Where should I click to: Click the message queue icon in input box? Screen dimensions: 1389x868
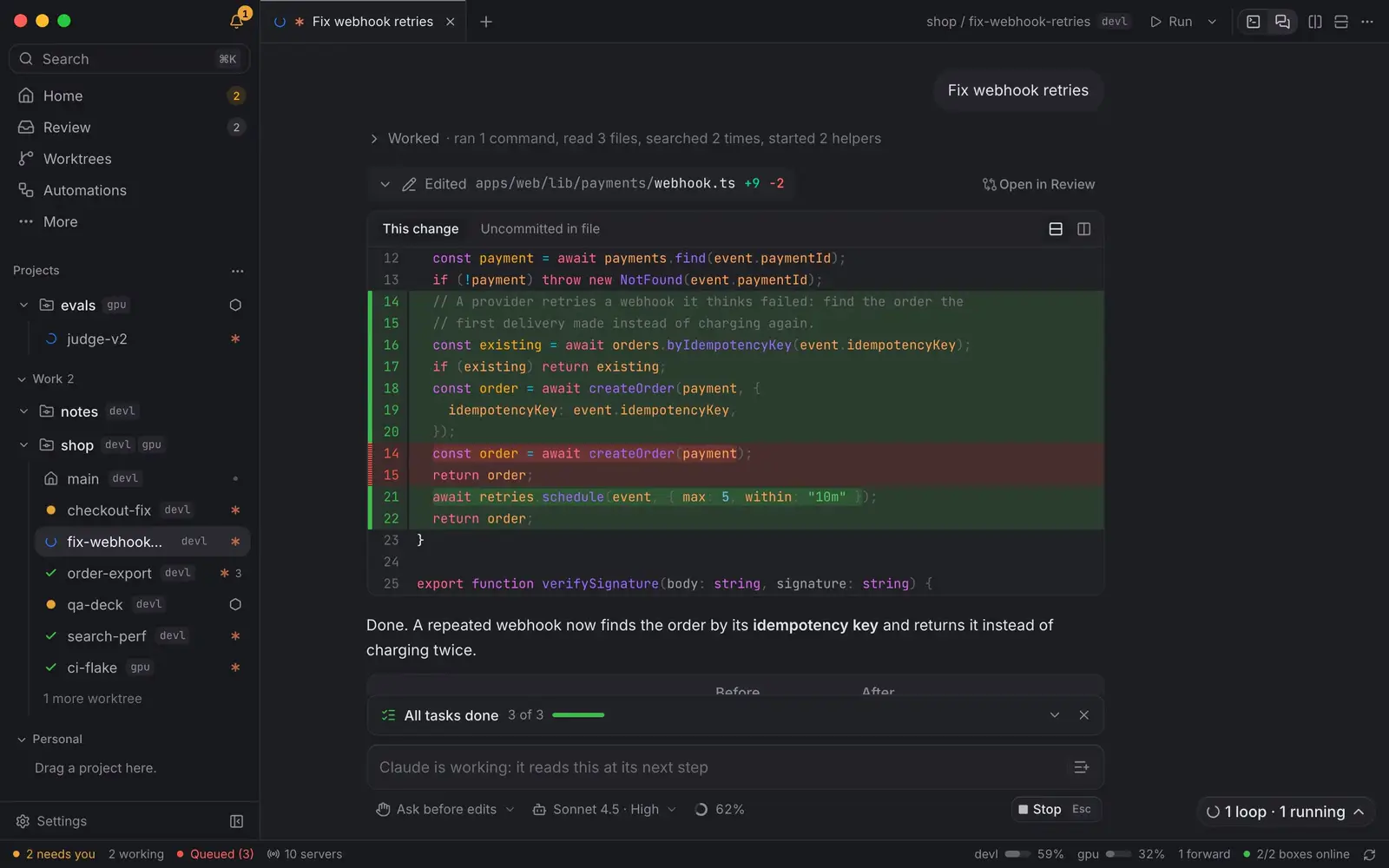(1081, 767)
